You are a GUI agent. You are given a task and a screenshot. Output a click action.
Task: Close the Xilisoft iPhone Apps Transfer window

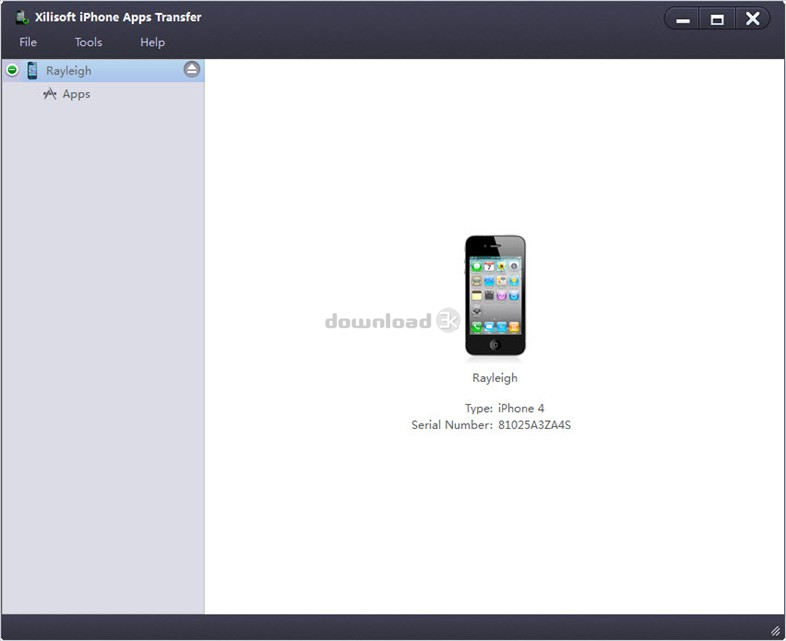[x=752, y=19]
